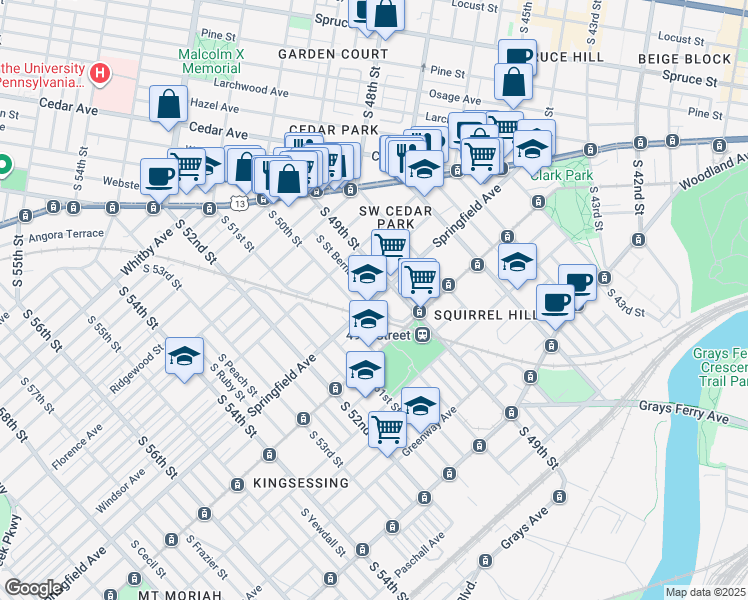
Task: Click the University of Pennsylvania hospital label
Action: [x=43, y=75]
